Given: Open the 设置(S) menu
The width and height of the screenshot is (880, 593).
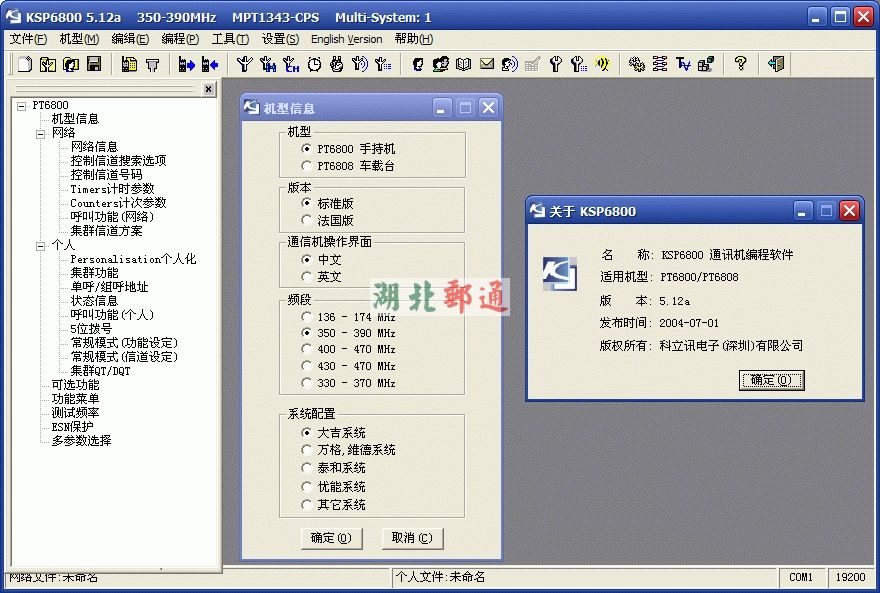Looking at the screenshot, I should (280, 39).
